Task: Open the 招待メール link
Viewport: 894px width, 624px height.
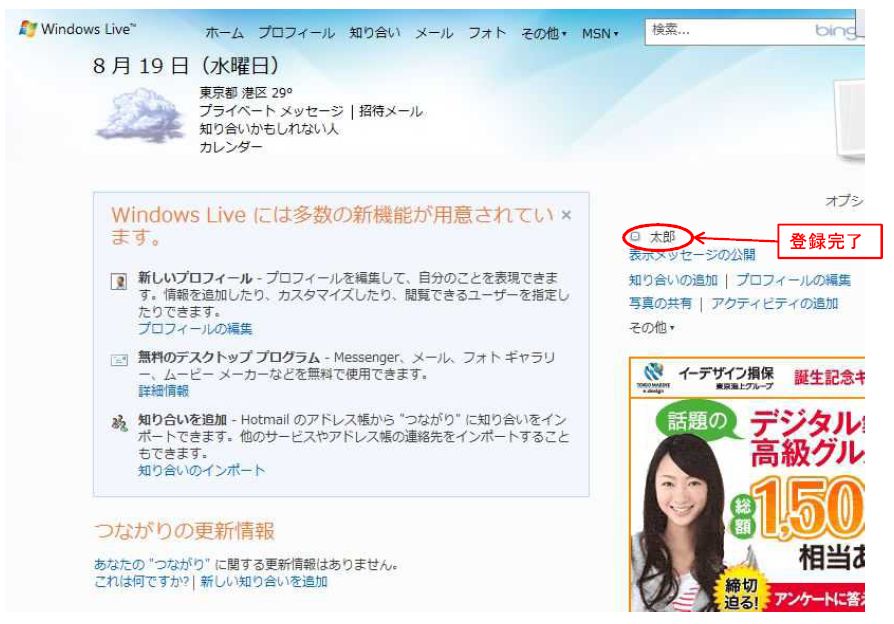Action: [391, 111]
